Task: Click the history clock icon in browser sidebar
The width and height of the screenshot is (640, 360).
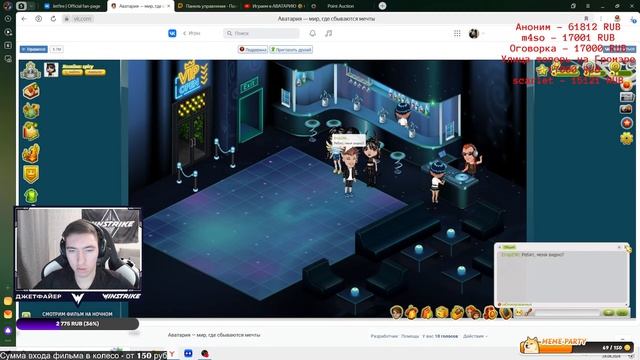Action: pyautogui.click(x=8, y=19)
